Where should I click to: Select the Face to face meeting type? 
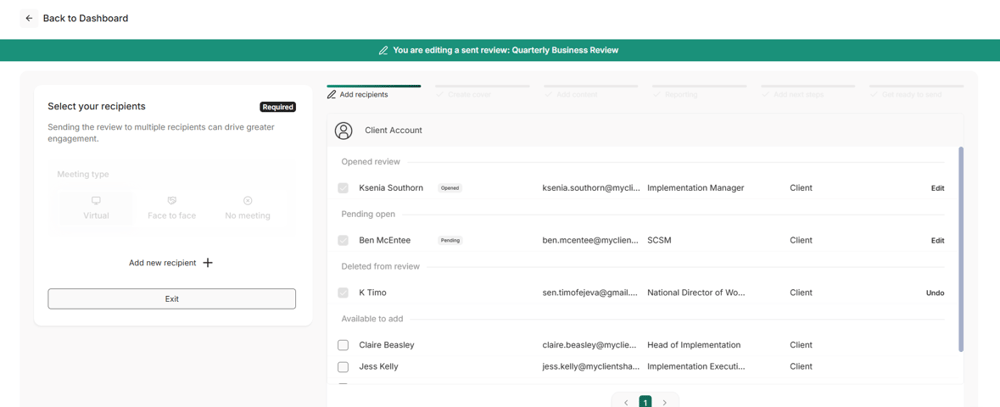(172, 209)
